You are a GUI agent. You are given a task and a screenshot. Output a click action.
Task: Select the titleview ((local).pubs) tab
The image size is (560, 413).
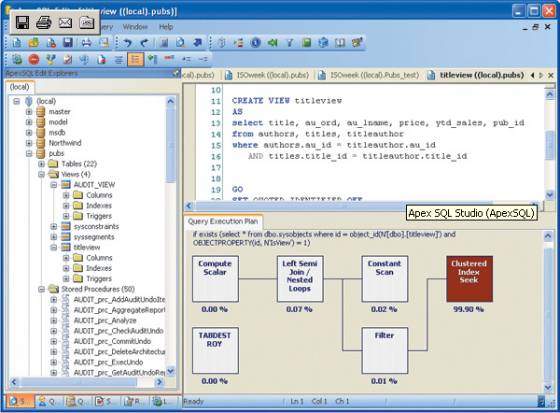coord(477,75)
